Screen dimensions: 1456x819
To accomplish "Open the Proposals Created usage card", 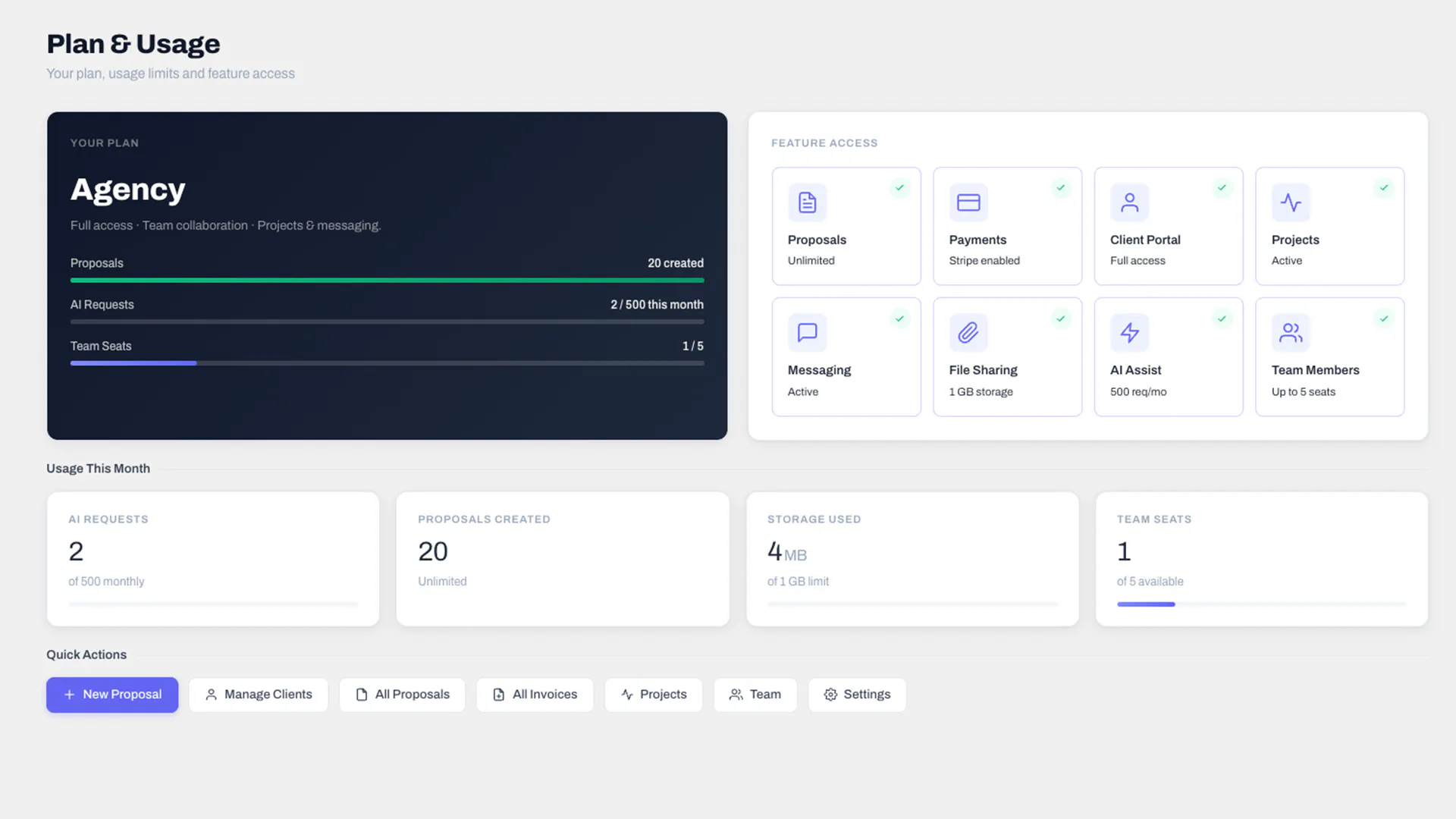I will click(563, 559).
